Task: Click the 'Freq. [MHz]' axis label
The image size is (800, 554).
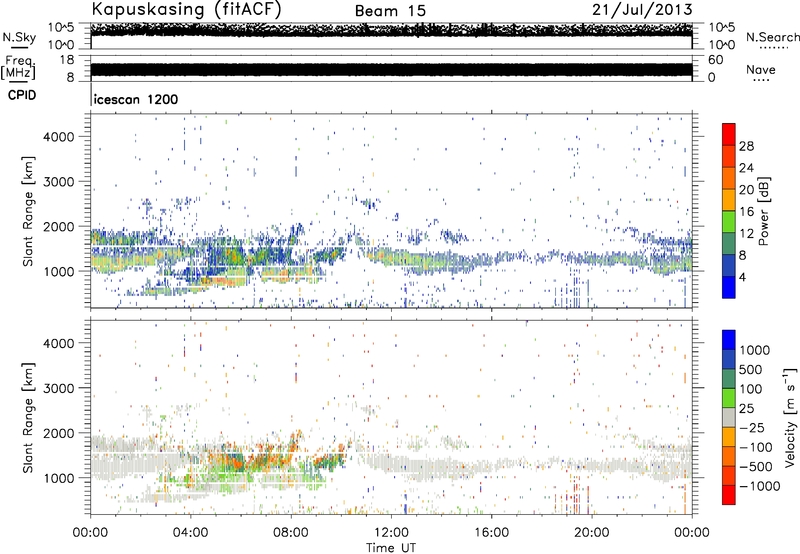Action: pyautogui.click(x=18, y=67)
